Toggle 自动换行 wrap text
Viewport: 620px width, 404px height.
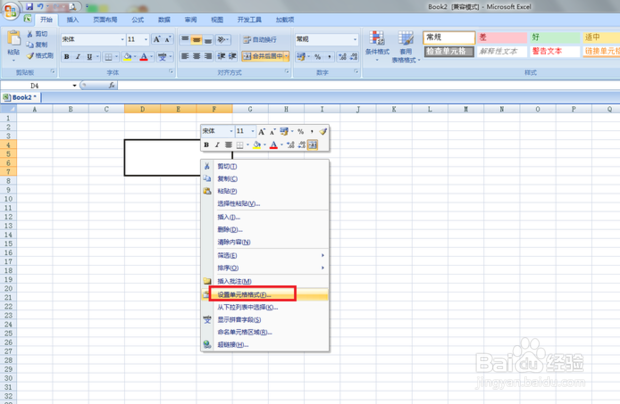tap(260, 40)
